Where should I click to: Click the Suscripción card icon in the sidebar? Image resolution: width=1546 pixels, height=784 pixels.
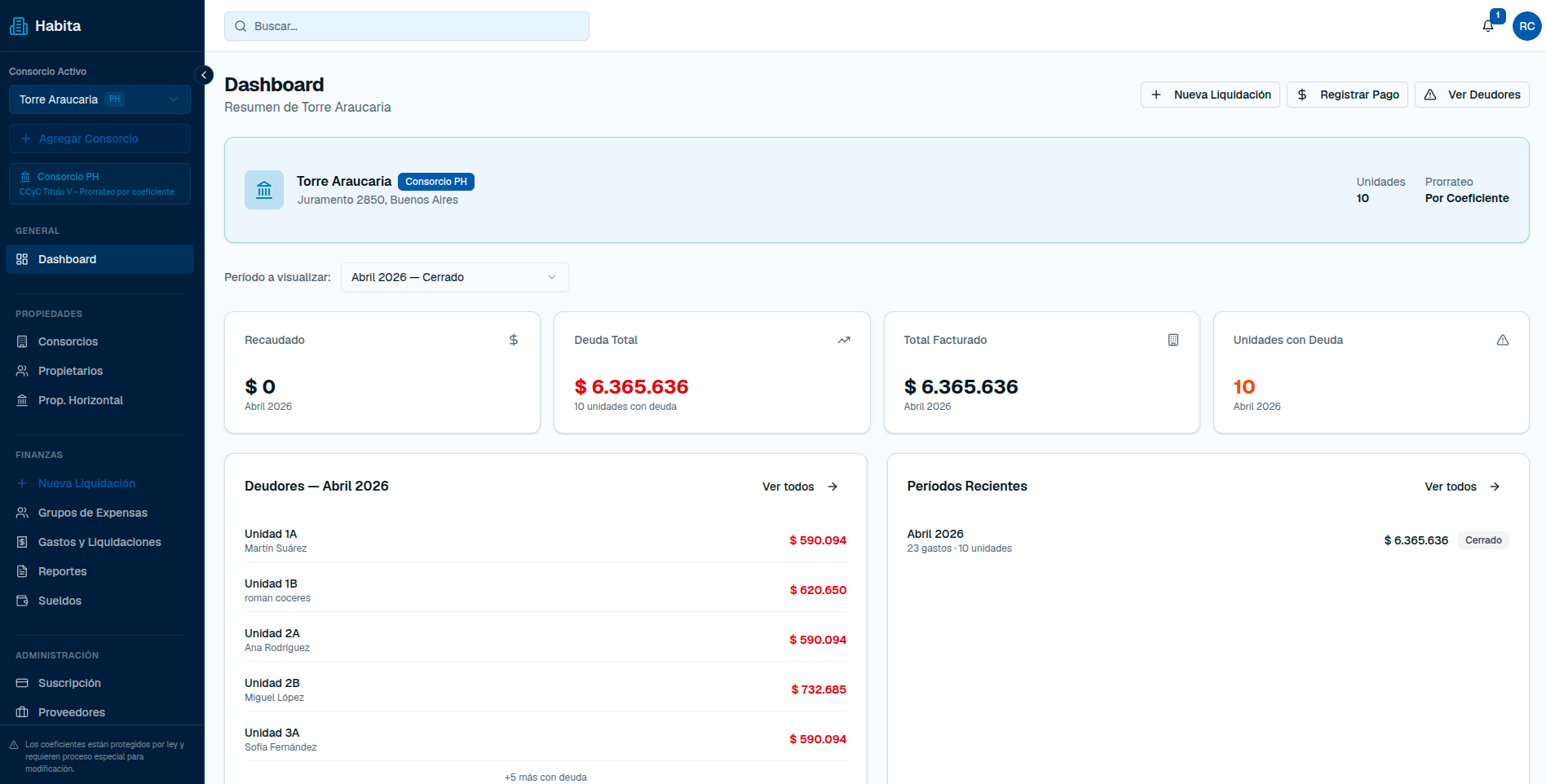pyautogui.click(x=22, y=683)
